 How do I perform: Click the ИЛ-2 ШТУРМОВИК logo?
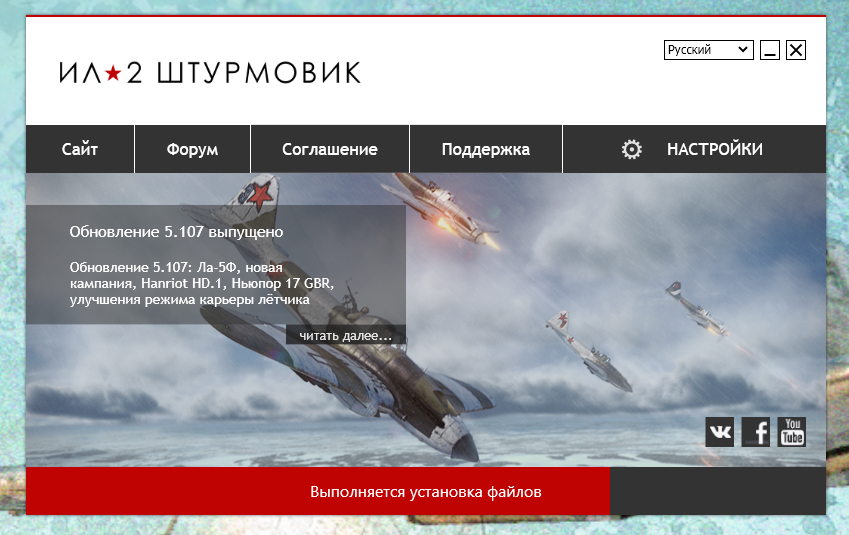(210, 73)
